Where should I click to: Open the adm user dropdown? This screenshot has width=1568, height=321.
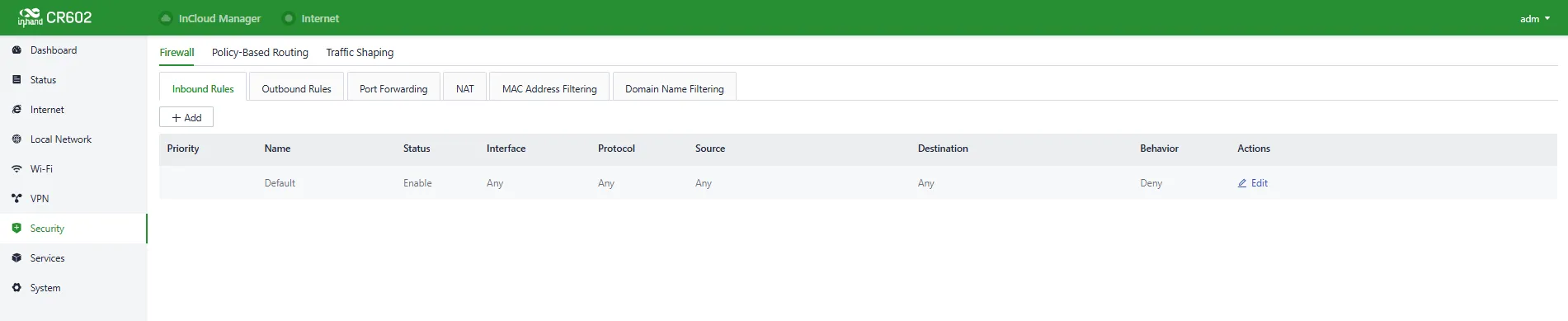(1535, 18)
